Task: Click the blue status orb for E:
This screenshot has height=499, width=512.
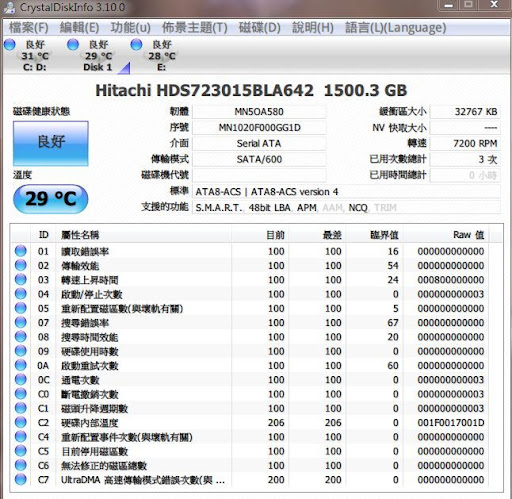Action: 136,45
